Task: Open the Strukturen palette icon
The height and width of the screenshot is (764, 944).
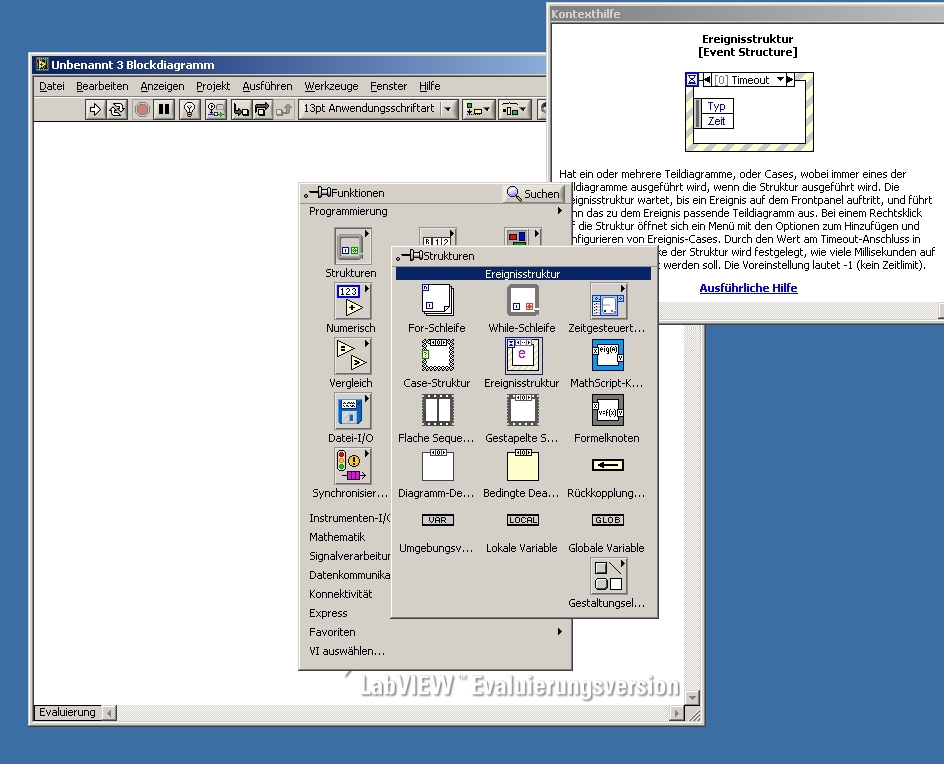Action: click(x=352, y=246)
